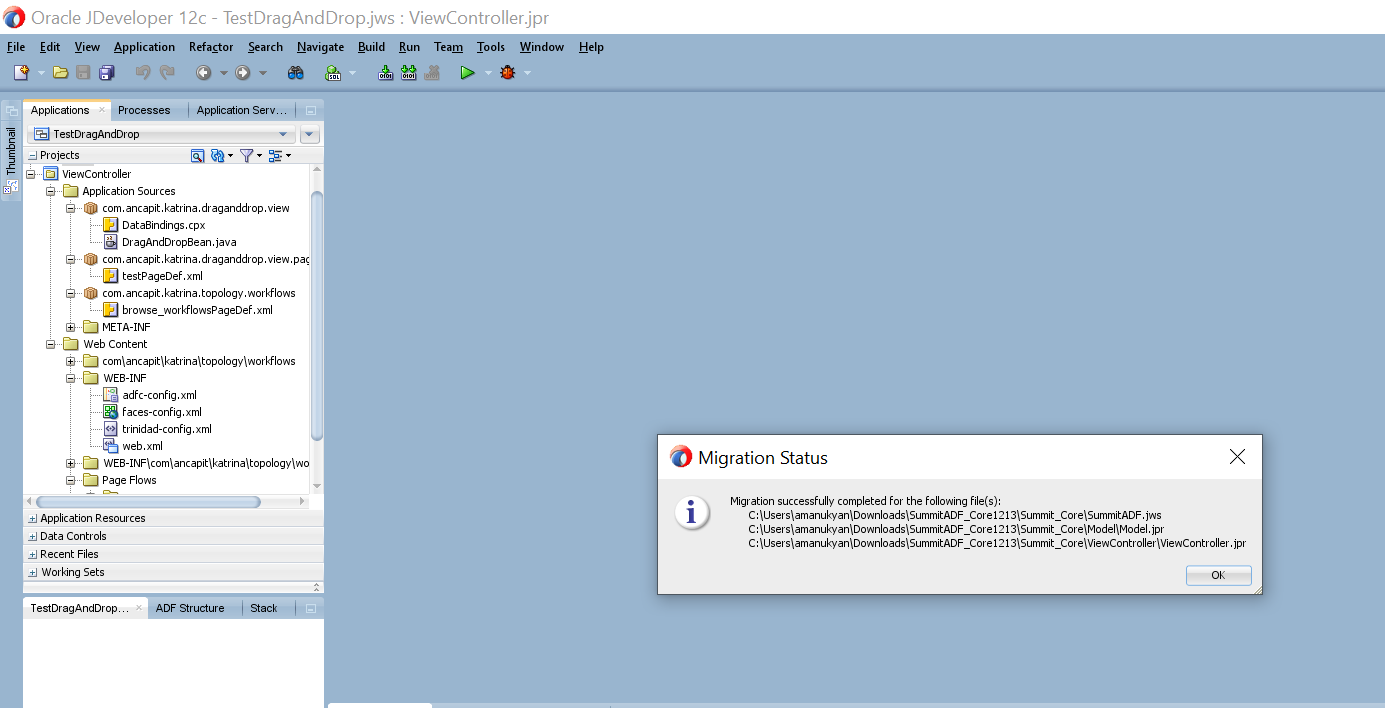The height and width of the screenshot is (708, 1385).
Task: Click the Navigator display options icon
Action: coord(276,155)
